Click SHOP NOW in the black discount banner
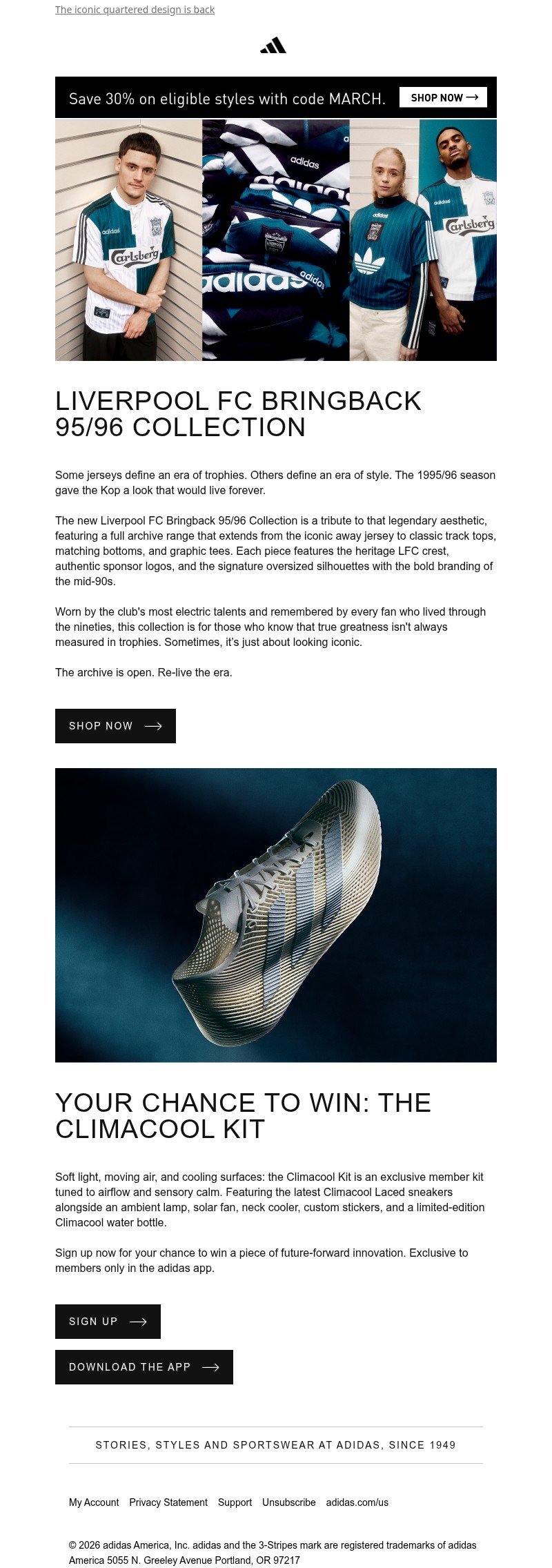Image resolution: width=552 pixels, height=1568 pixels. click(x=444, y=97)
